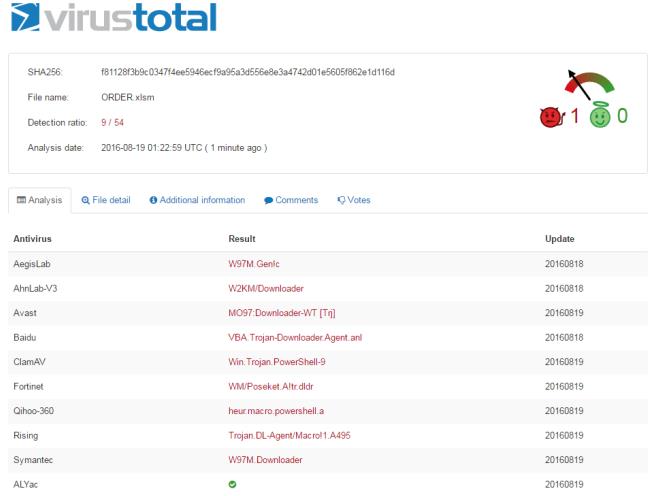Screen dimensions: 656x496
Task: Switch to the Comments tab
Action: pos(291,200)
